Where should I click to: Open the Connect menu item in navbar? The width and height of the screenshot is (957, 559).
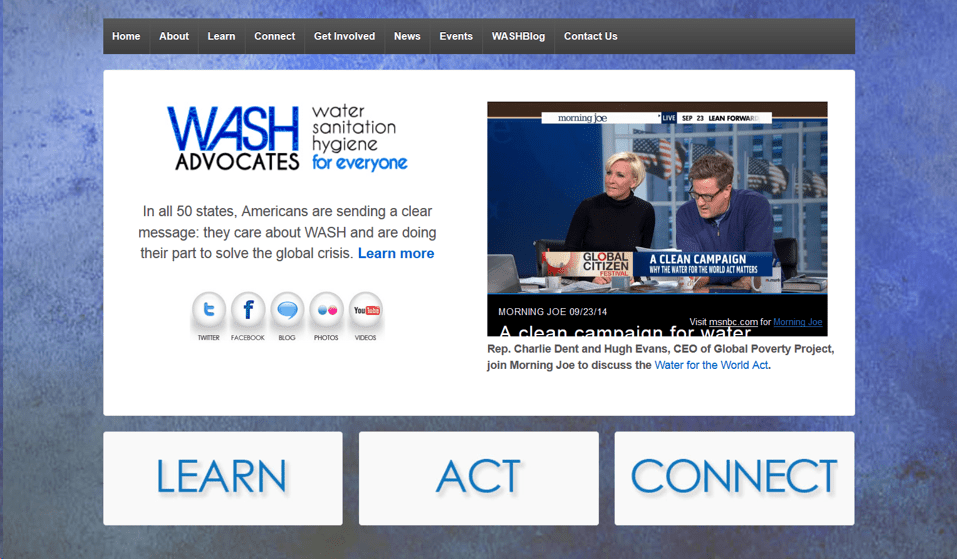[x=275, y=37]
